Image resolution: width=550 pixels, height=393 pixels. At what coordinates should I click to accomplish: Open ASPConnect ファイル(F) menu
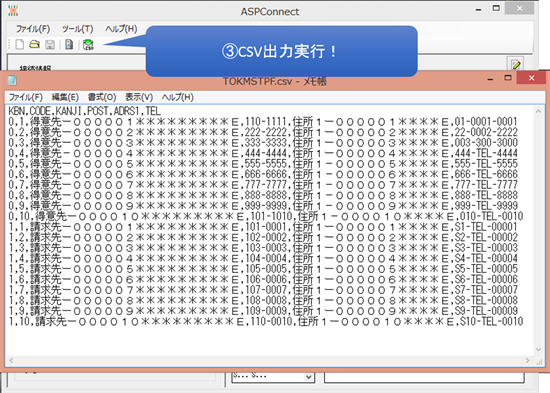33,29
